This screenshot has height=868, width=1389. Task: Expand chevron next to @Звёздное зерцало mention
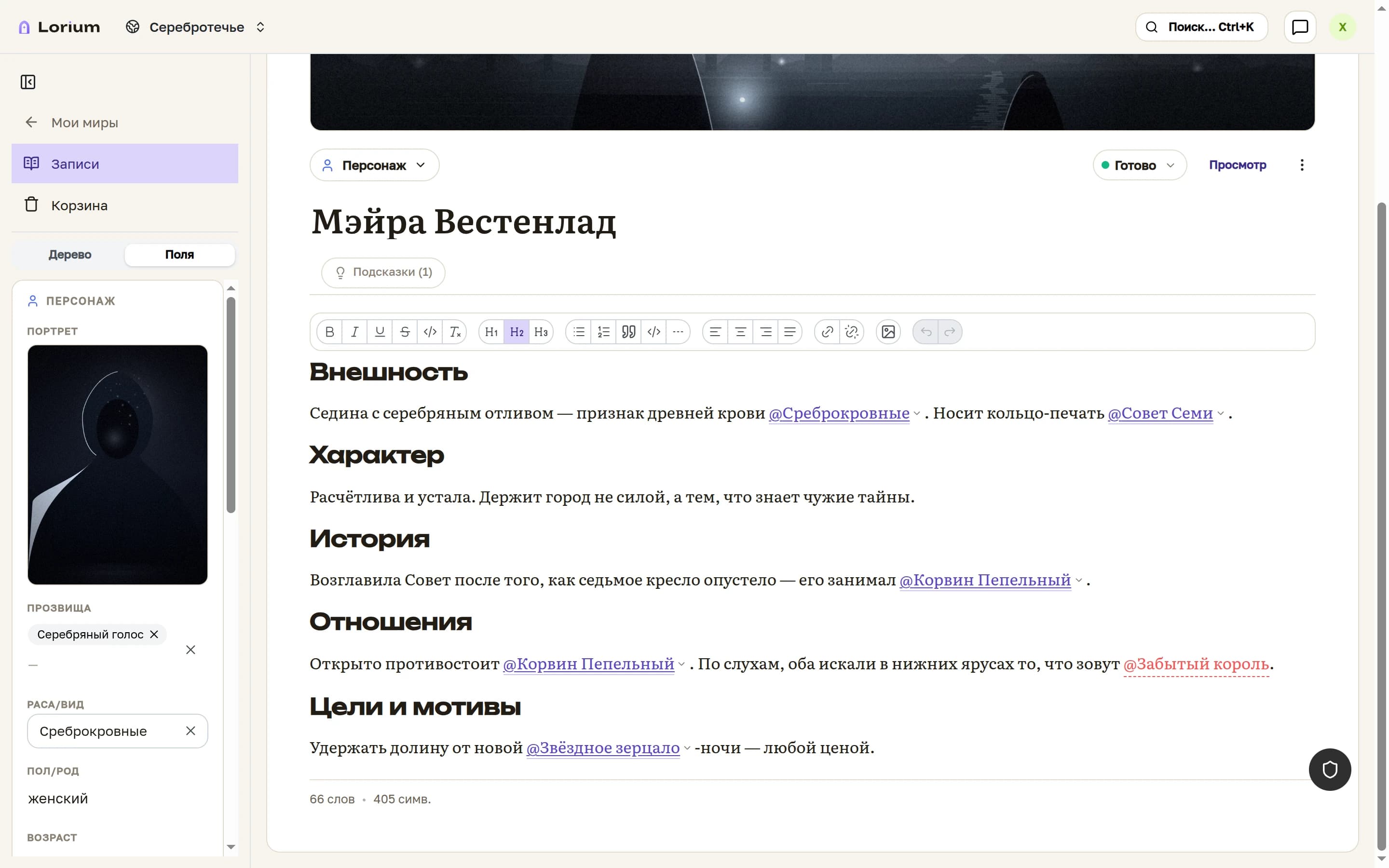(687, 748)
